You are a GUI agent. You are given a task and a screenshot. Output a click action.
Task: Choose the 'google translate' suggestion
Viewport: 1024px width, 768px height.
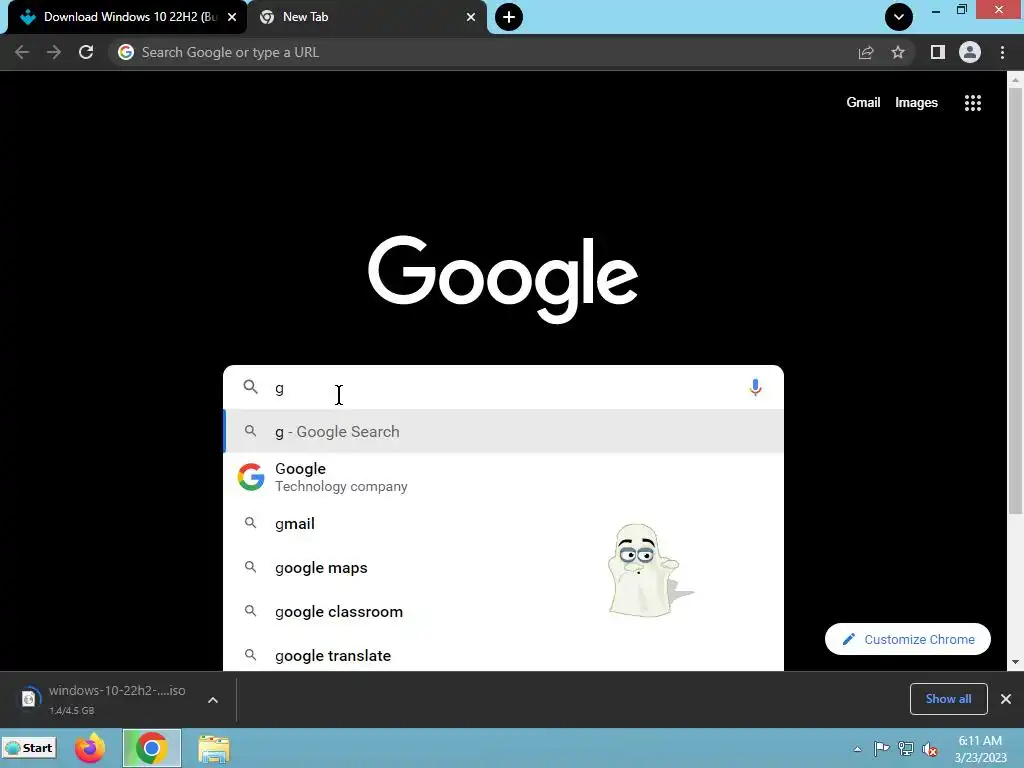503,654
